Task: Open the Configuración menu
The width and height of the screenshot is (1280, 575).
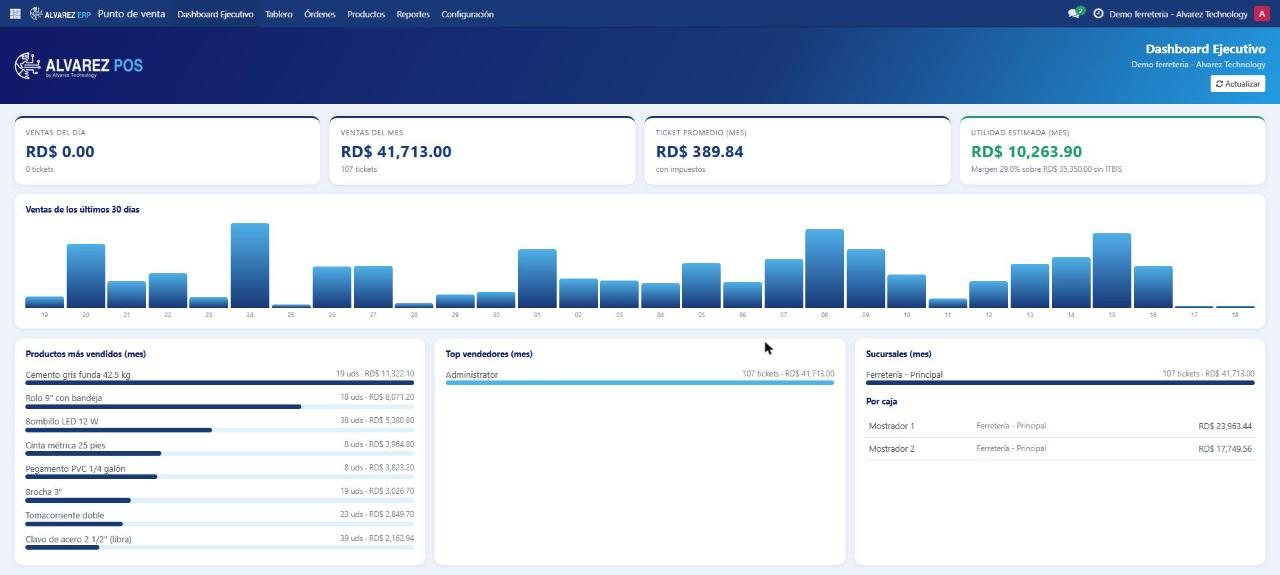Action: tap(467, 14)
